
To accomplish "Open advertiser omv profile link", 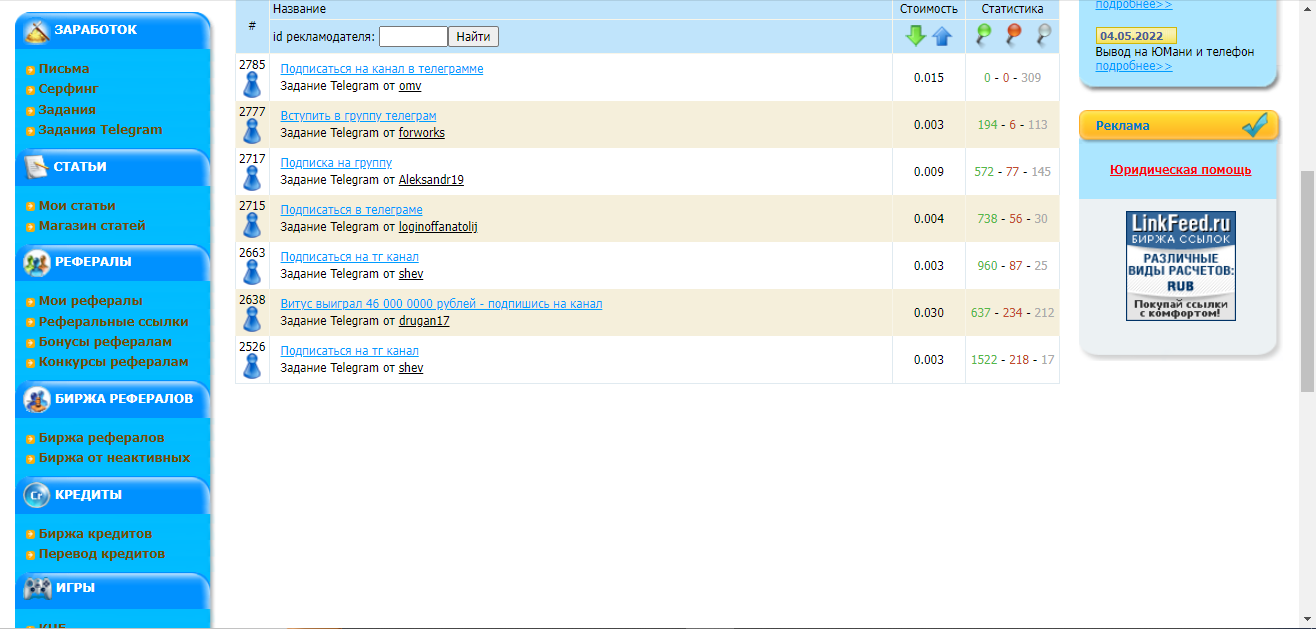I will [x=410, y=86].
